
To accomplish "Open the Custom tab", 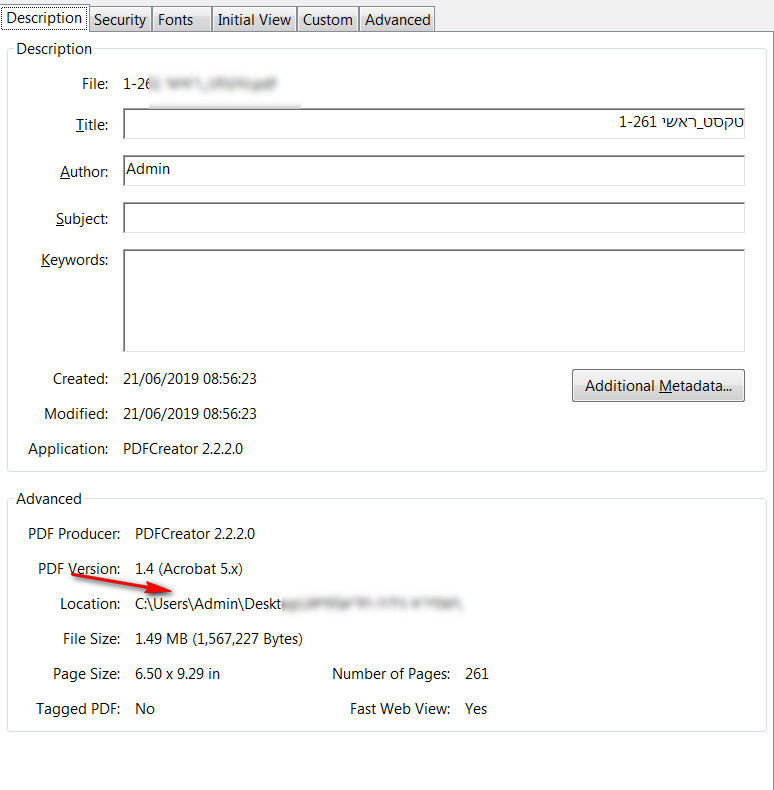I will (328, 20).
